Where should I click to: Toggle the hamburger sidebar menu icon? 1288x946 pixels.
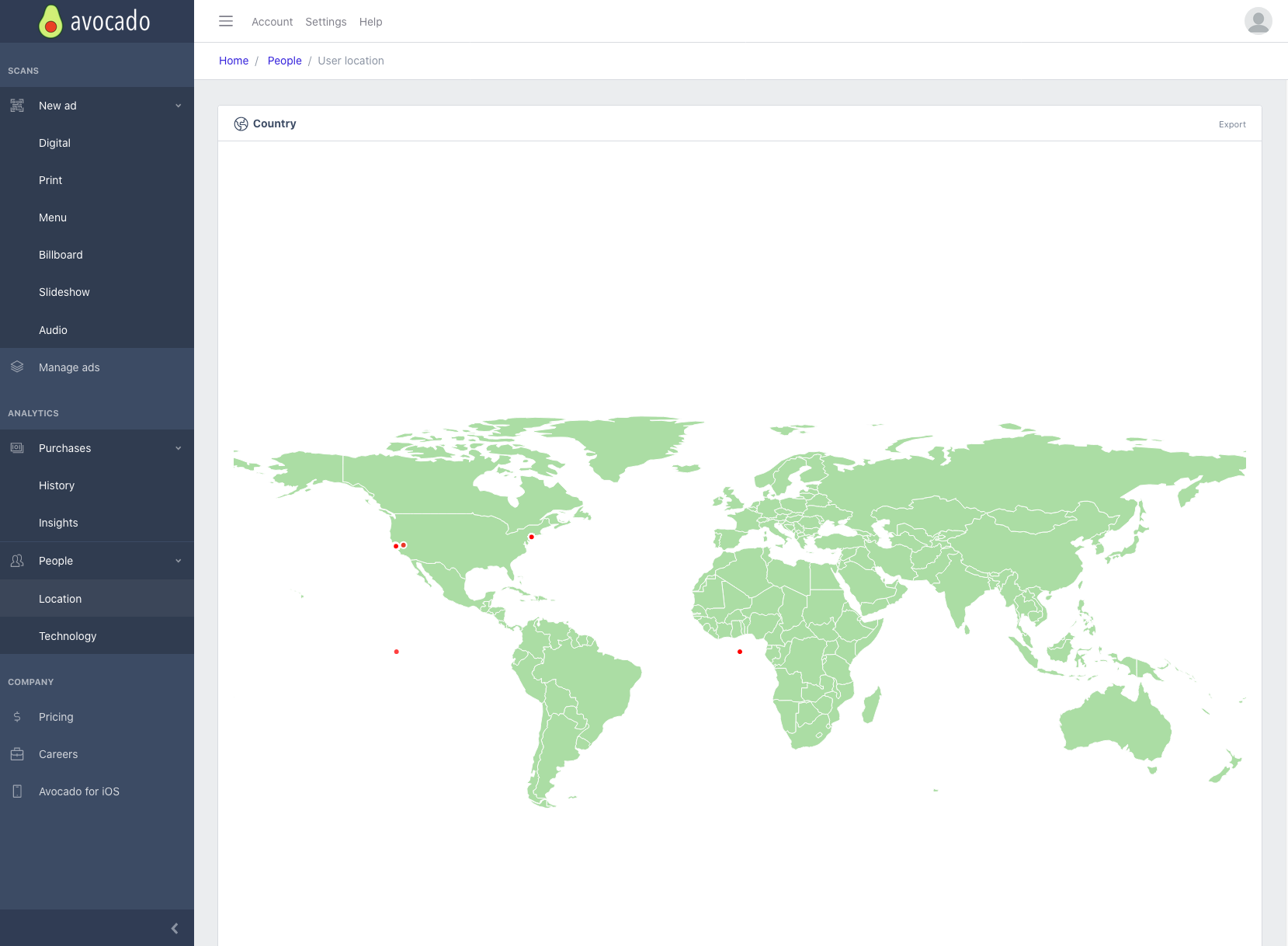[226, 22]
